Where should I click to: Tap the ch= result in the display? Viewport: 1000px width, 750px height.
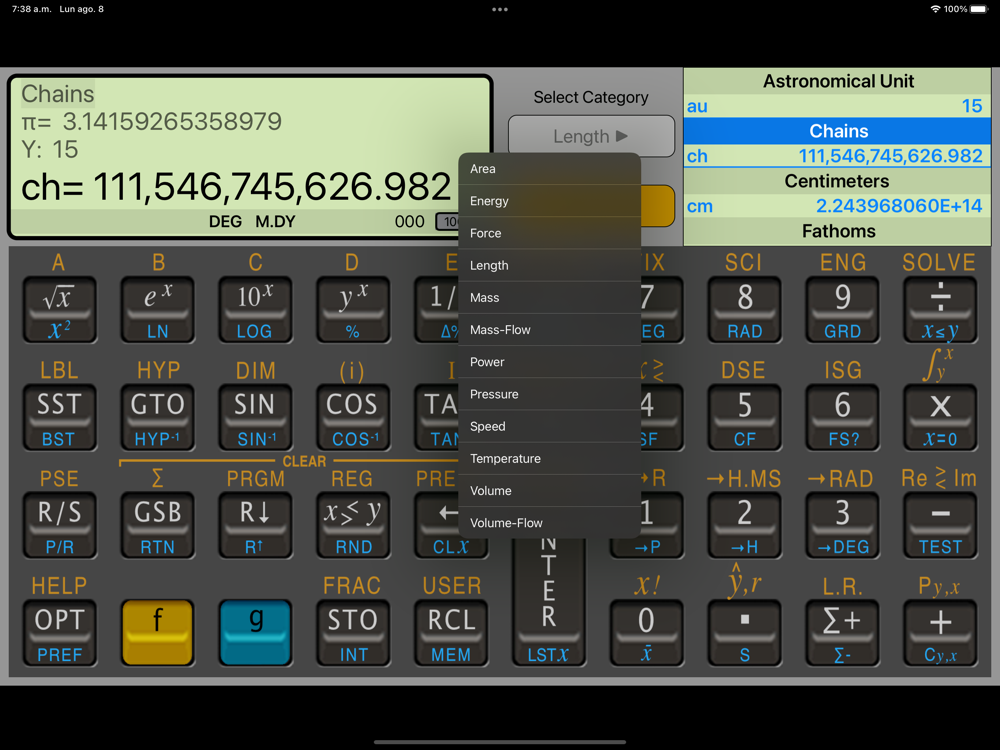click(x=236, y=187)
